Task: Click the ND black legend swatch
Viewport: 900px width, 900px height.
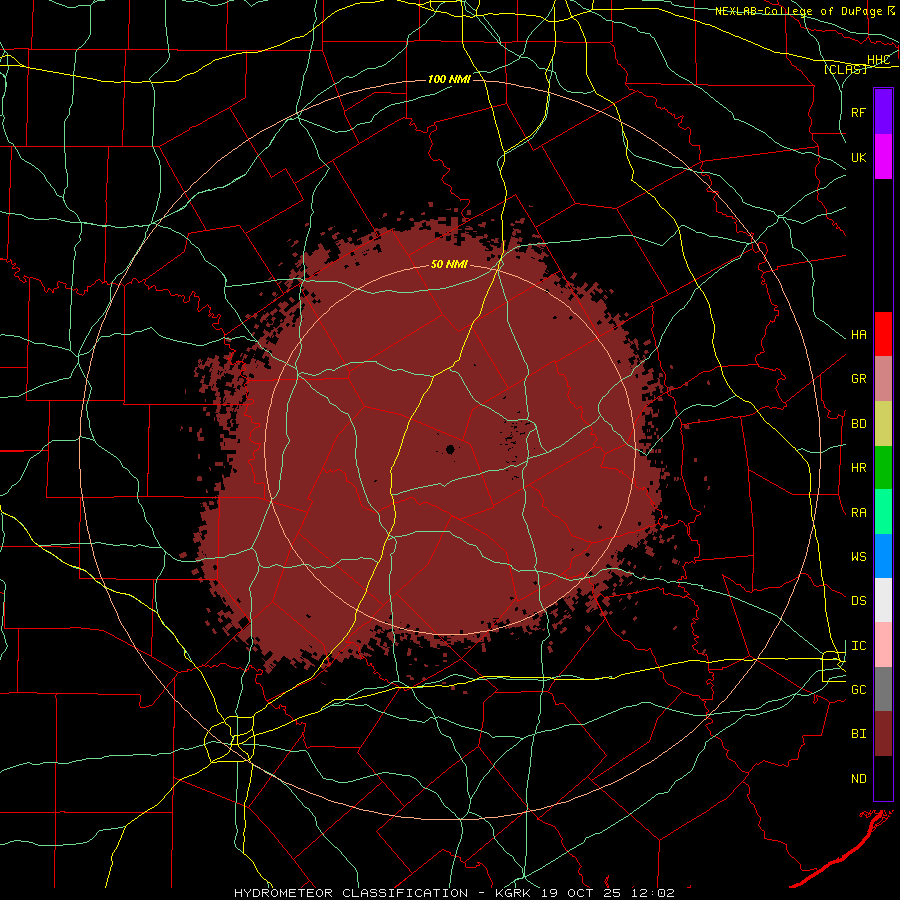Action: point(883,778)
